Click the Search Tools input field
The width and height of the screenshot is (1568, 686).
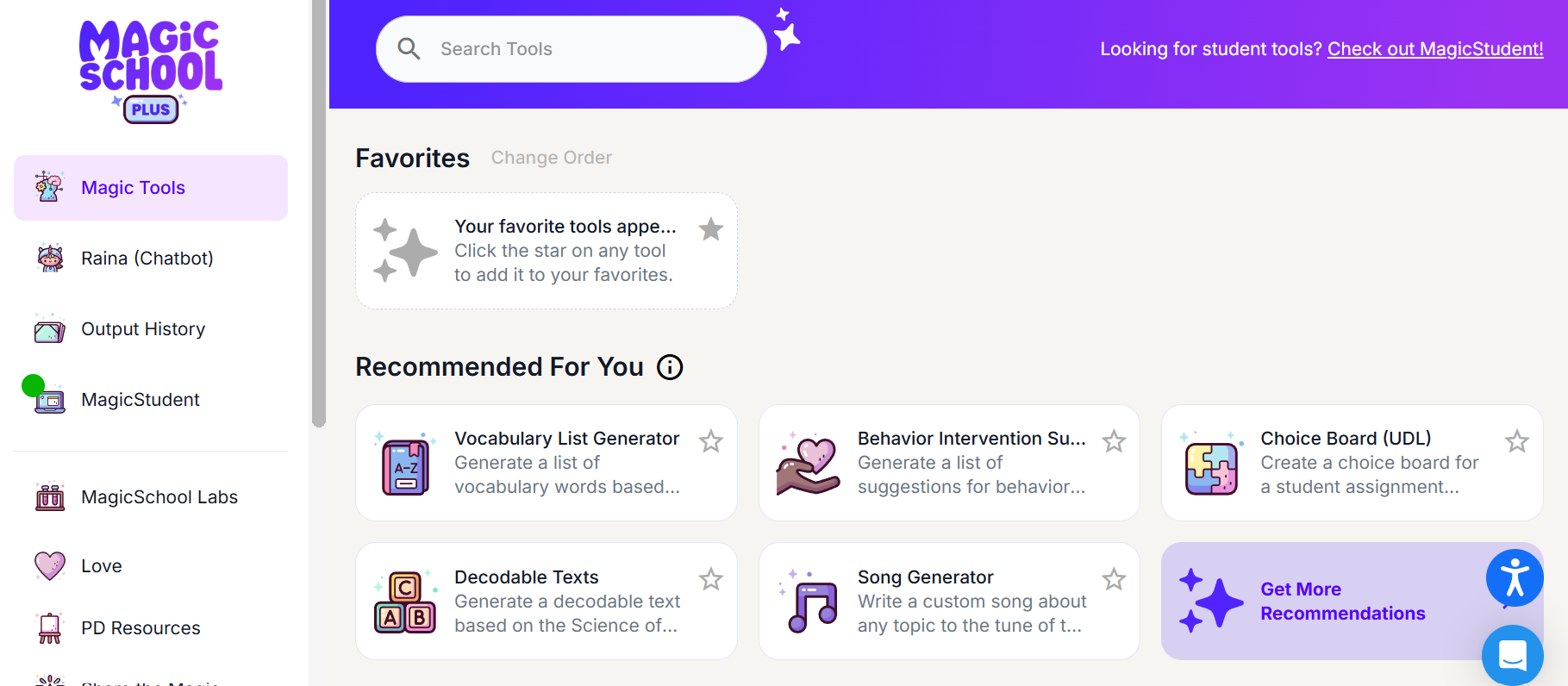click(572, 49)
